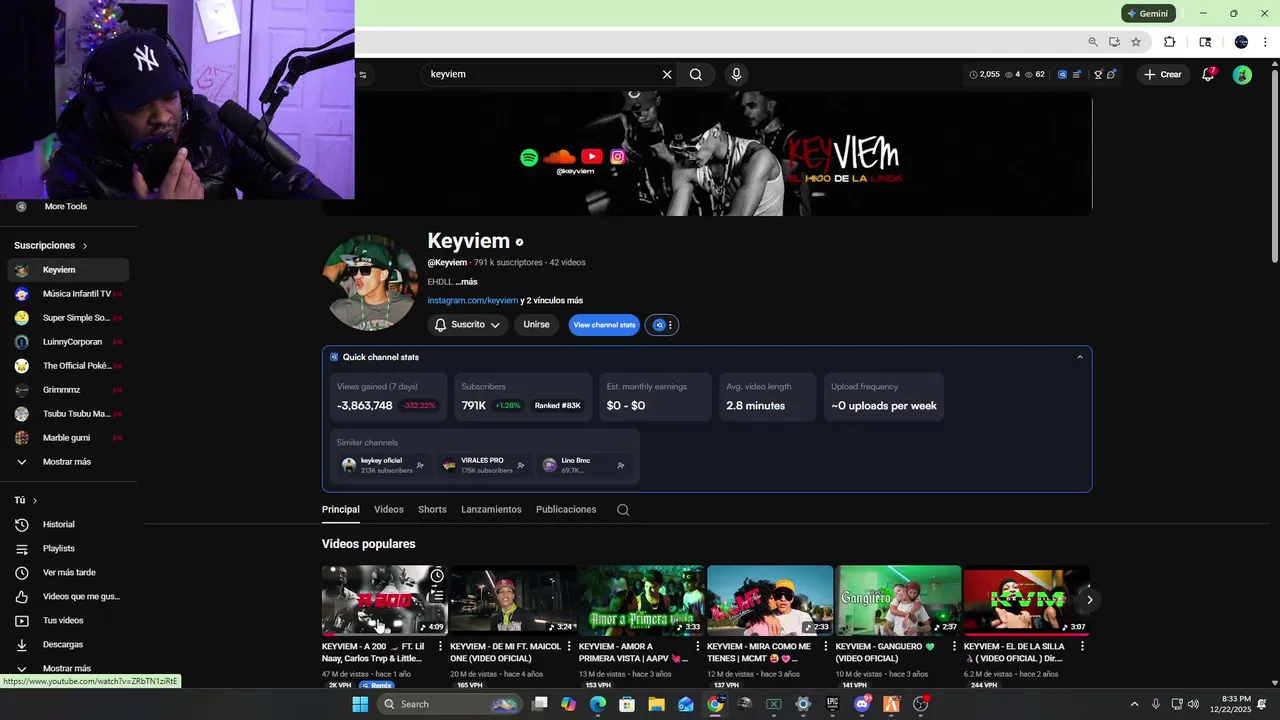Open Discord from the taskbar

pyautogui.click(x=862, y=704)
